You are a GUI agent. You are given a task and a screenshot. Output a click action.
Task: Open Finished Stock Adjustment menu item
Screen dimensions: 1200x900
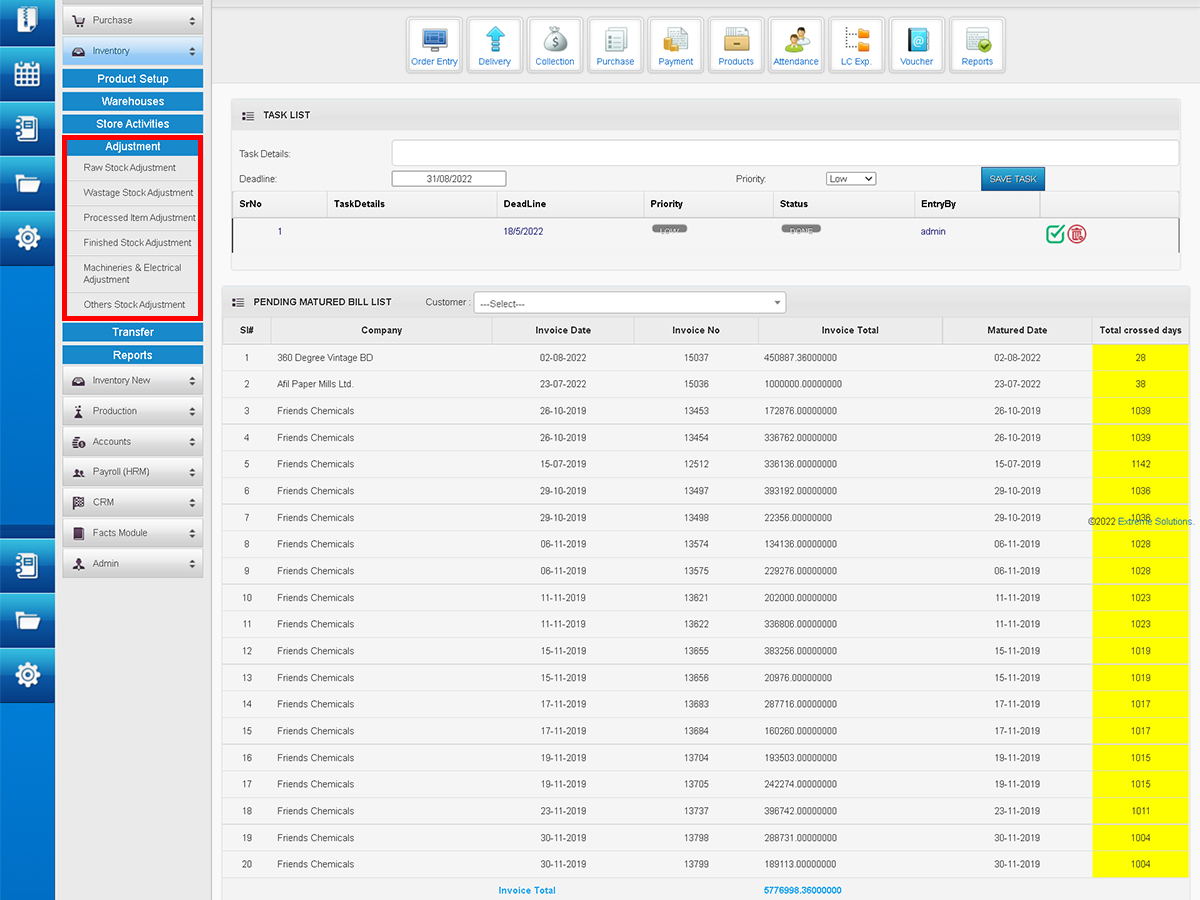click(x=137, y=243)
